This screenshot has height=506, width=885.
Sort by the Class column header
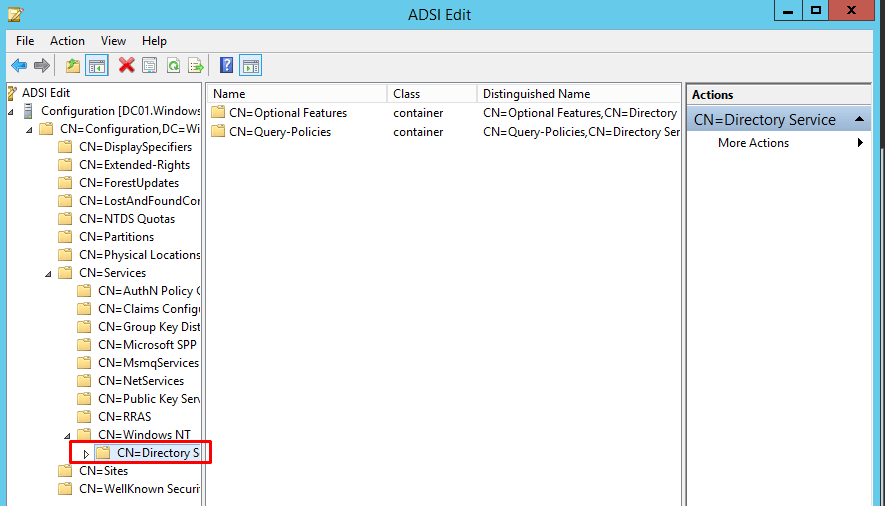point(432,94)
